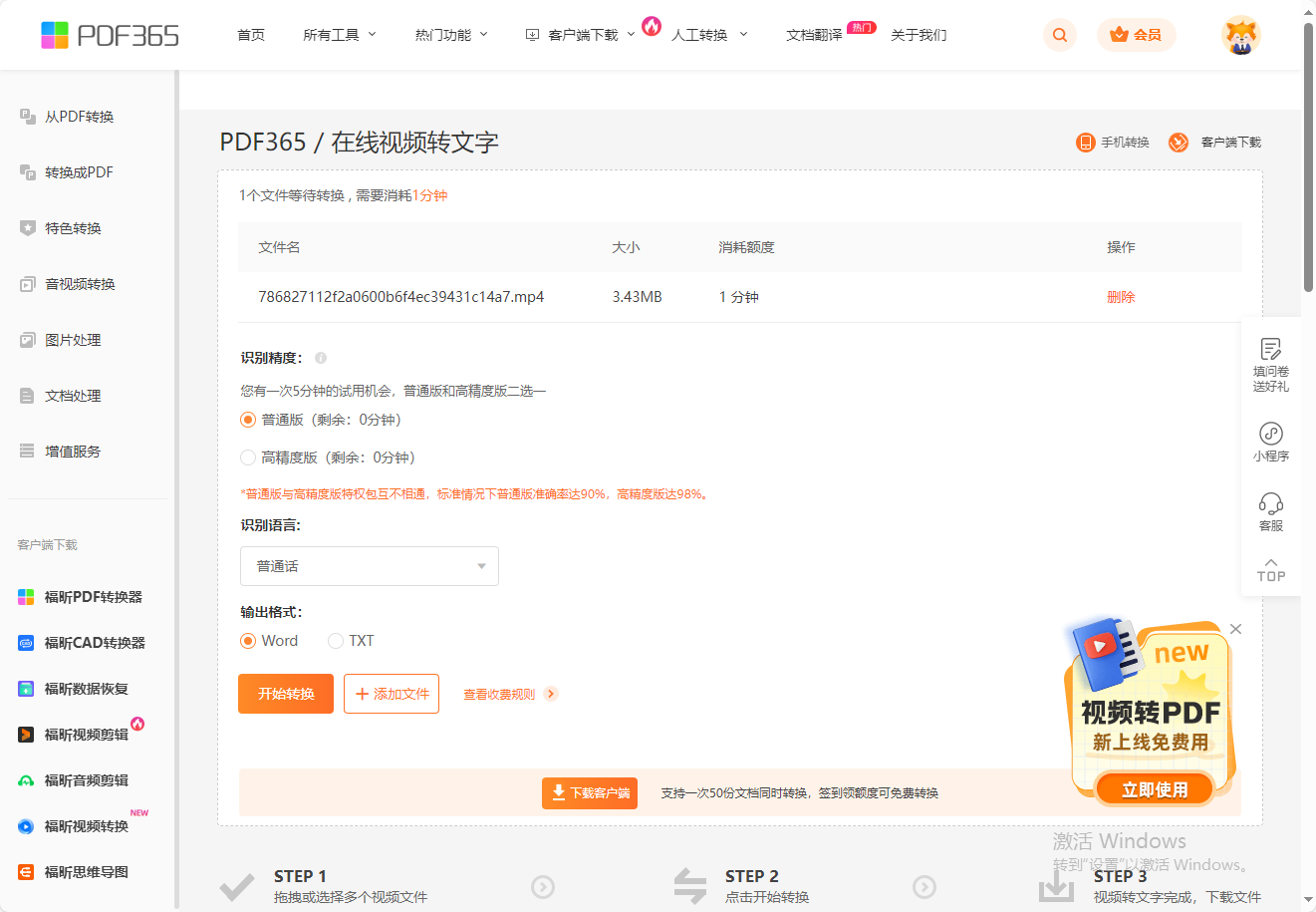
Task: Expand the 热门功能 menu
Action: tap(451, 35)
